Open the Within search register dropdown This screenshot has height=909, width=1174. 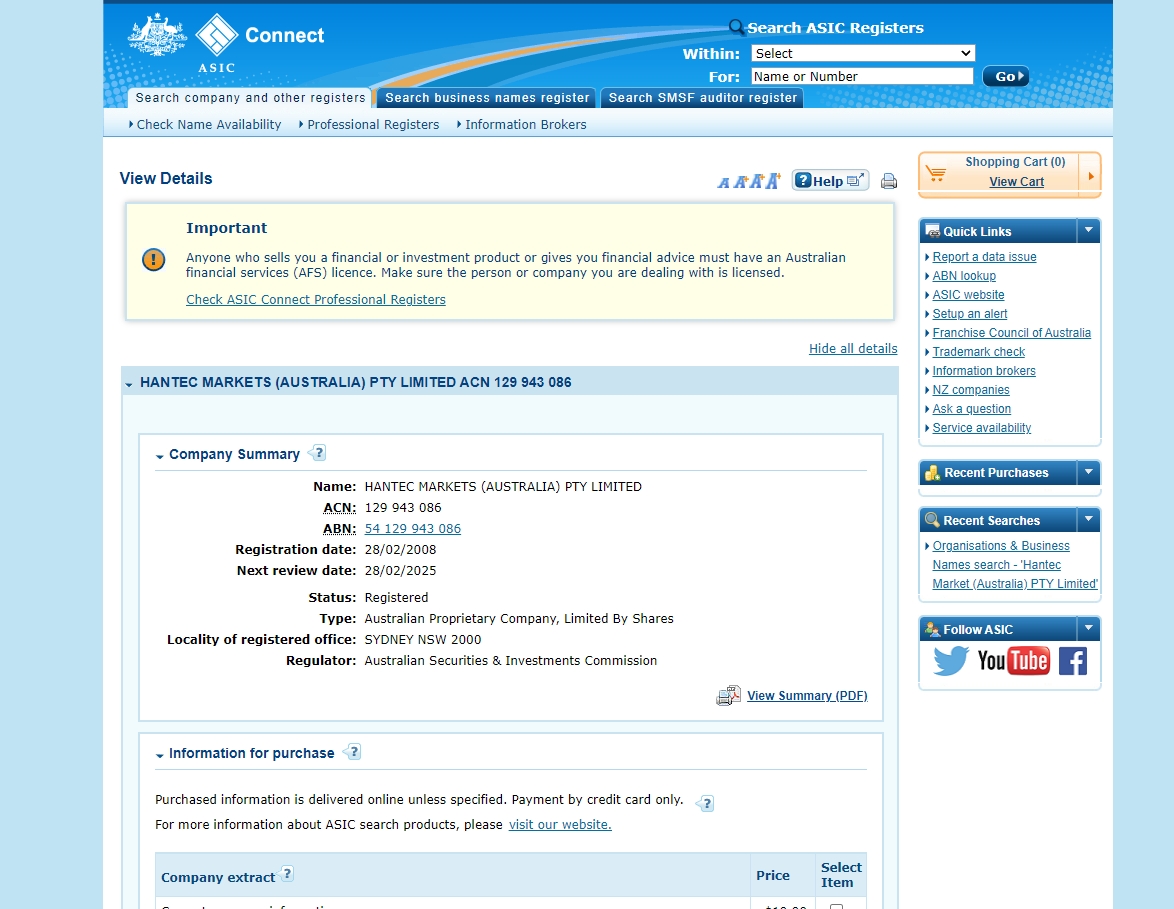[x=862, y=54]
